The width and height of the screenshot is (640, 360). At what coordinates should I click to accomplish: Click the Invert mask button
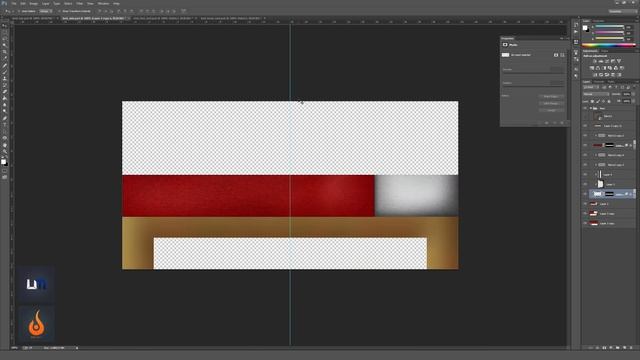click(551, 110)
